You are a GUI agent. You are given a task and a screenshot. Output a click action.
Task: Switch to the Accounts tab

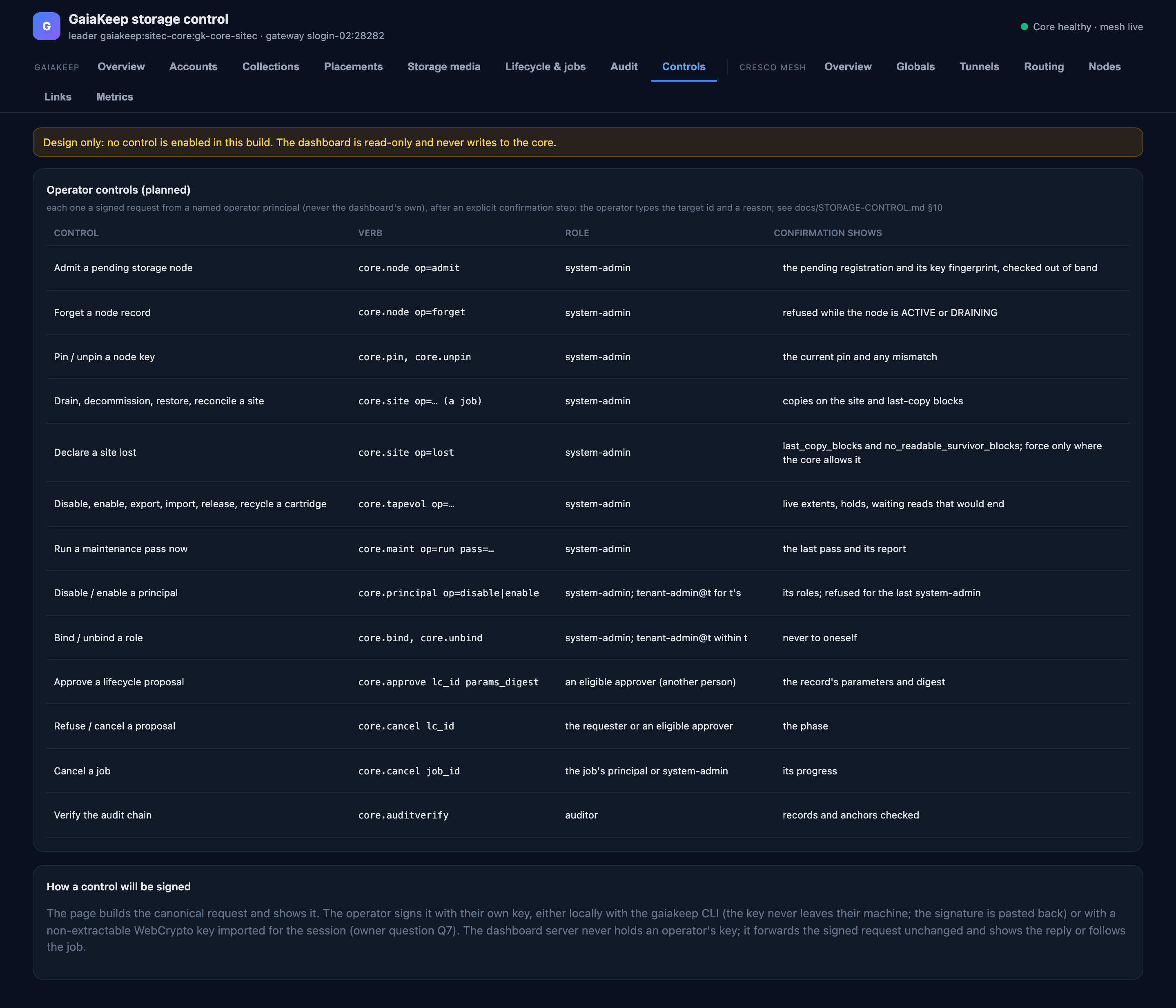click(194, 67)
